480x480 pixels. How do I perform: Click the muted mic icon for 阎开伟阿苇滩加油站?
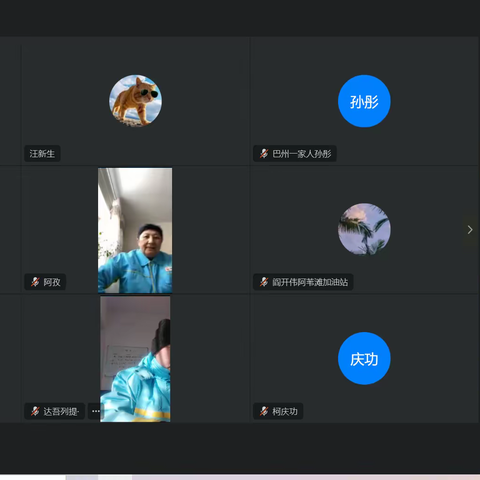click(x=264, y=282)
